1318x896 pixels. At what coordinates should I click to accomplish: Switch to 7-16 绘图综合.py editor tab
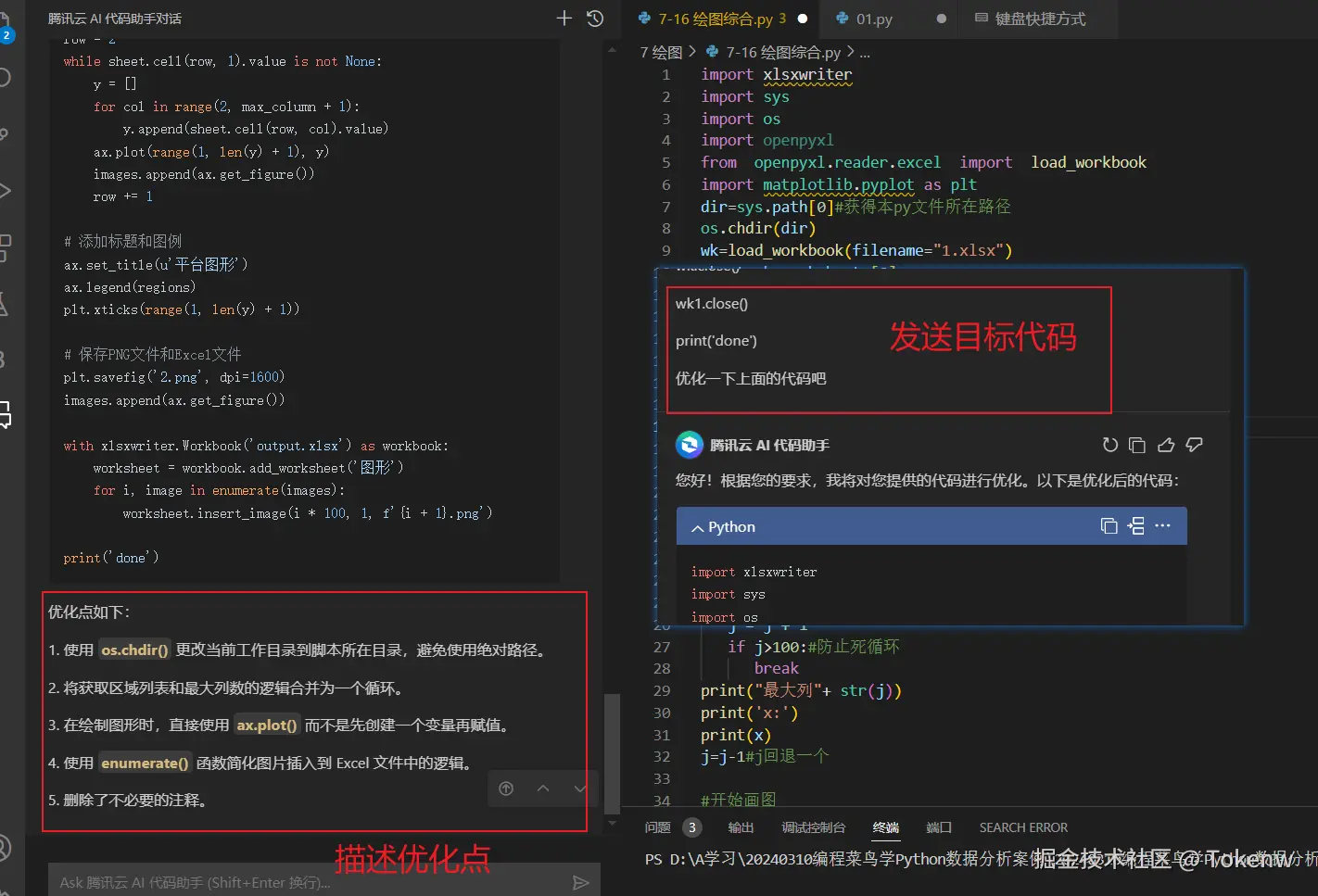tap(721, 19)
